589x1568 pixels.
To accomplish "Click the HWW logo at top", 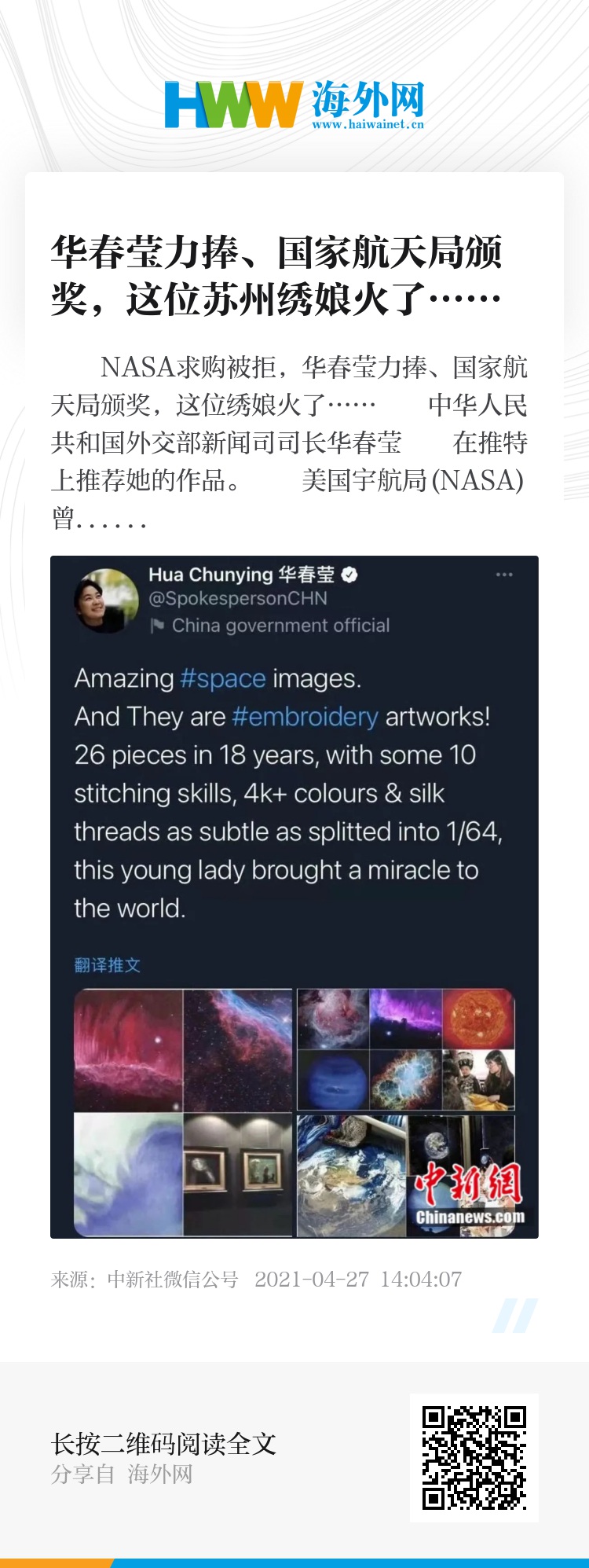I will point(234,105).
